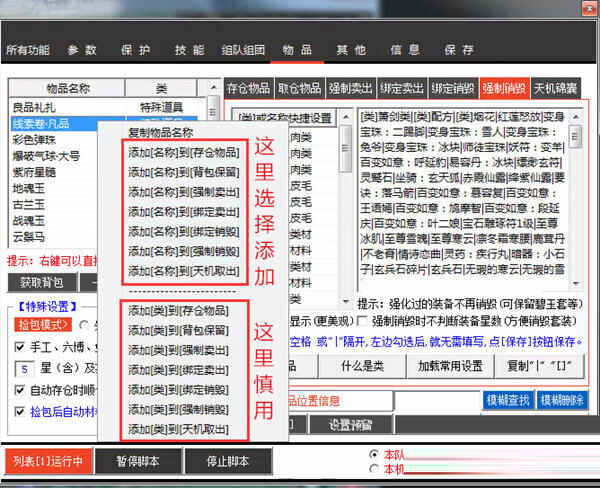This screenshot has height=488, width=600.
Task: Open the 绑定卖出 sub-tab
Action: [x=402, y=88]
